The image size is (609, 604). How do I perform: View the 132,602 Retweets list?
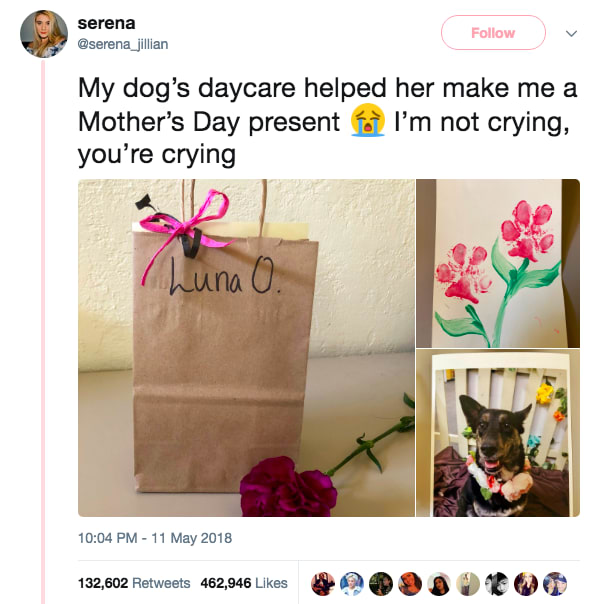pyautogui.click(x=134, y=583)
